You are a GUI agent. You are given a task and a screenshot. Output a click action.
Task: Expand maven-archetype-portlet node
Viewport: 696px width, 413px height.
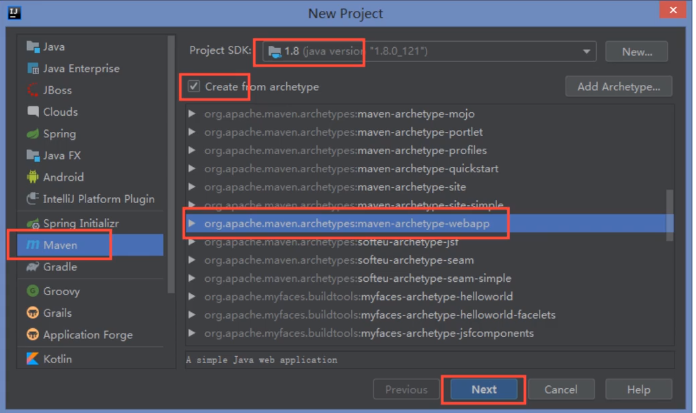192,132
